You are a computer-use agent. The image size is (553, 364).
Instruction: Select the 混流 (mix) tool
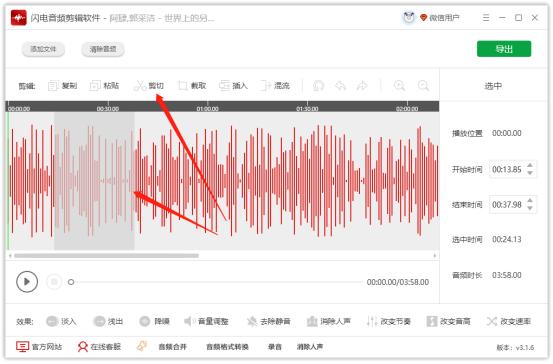coord(275,86)
